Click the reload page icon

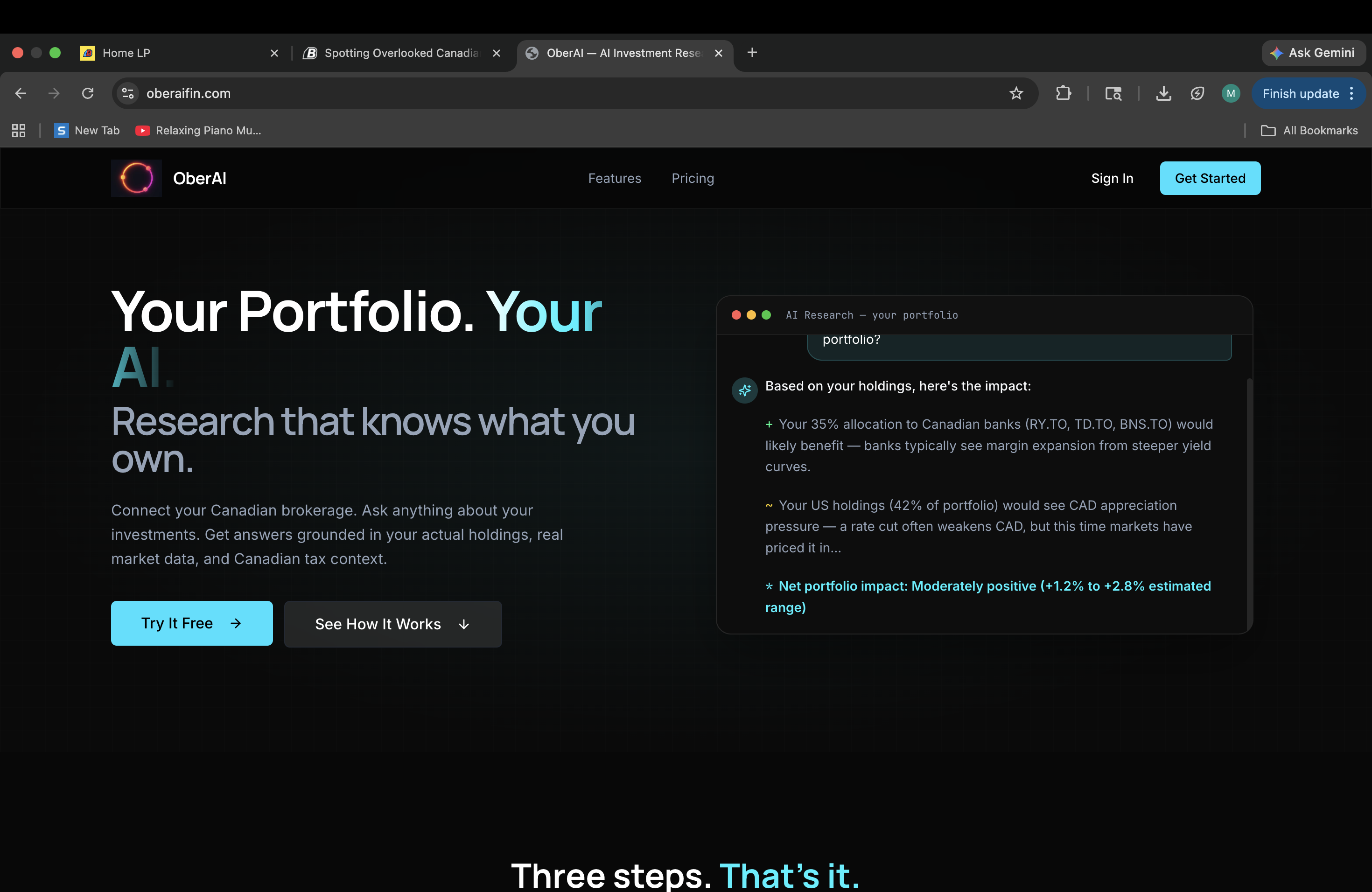point(88,93)
